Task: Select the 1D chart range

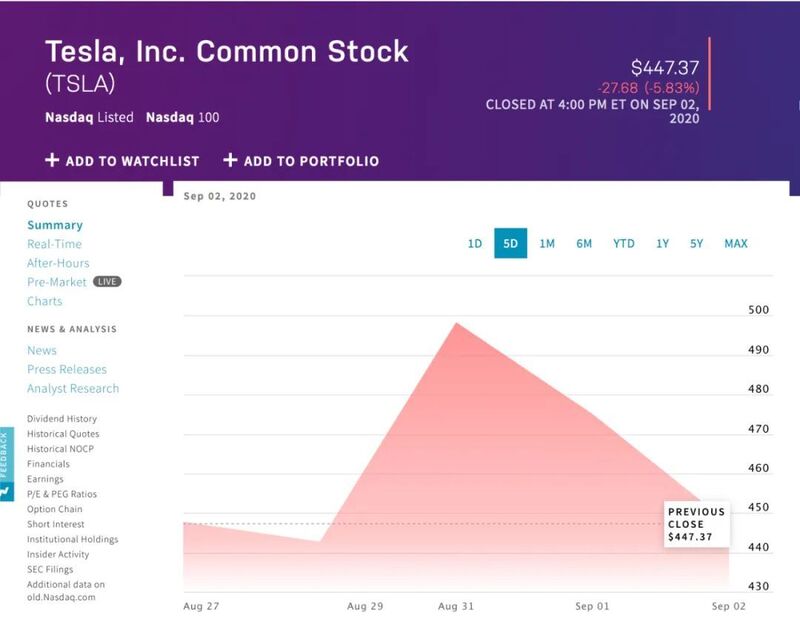Action: [x=475, y=243]
